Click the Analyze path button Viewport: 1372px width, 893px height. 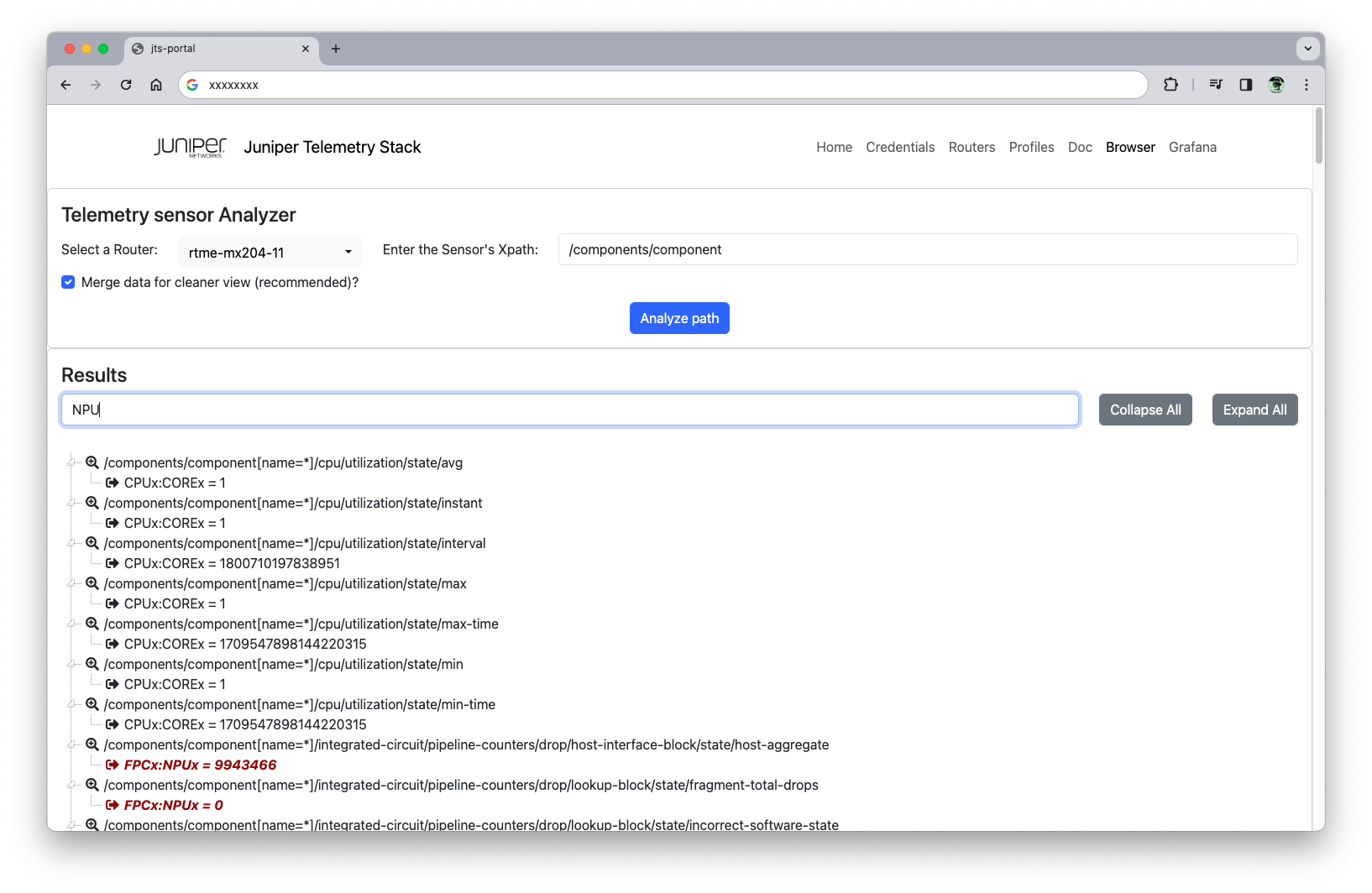coord(679,318)
